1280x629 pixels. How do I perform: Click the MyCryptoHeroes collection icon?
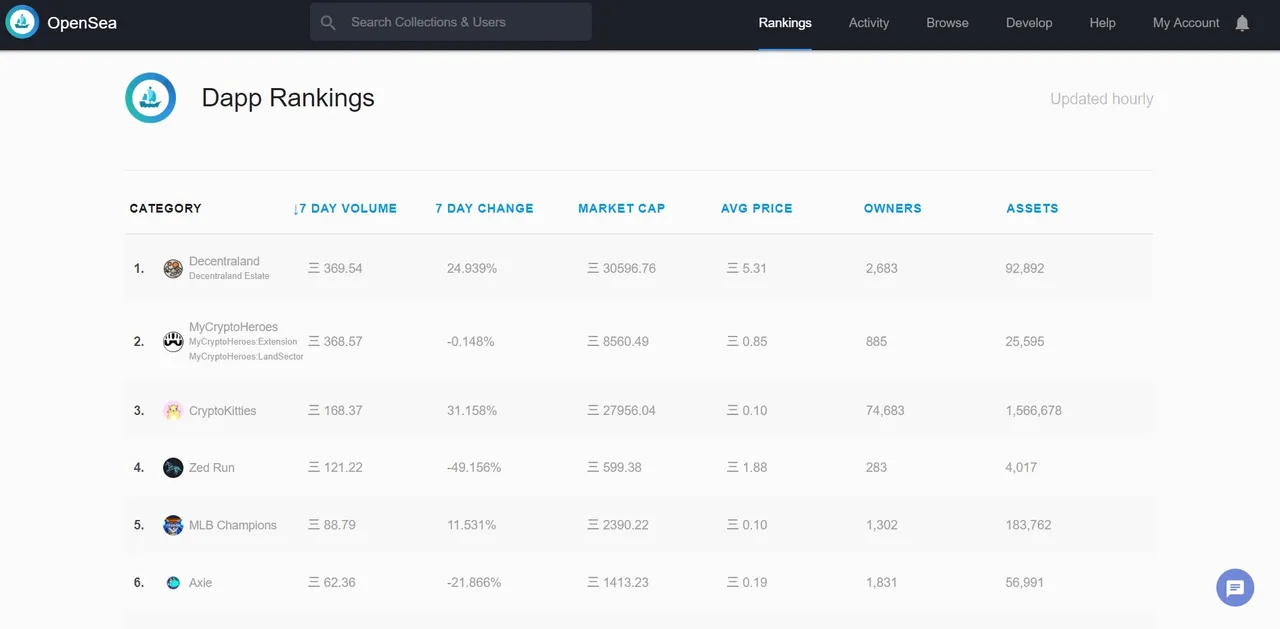pyautogui.click(x=173, y=341)
